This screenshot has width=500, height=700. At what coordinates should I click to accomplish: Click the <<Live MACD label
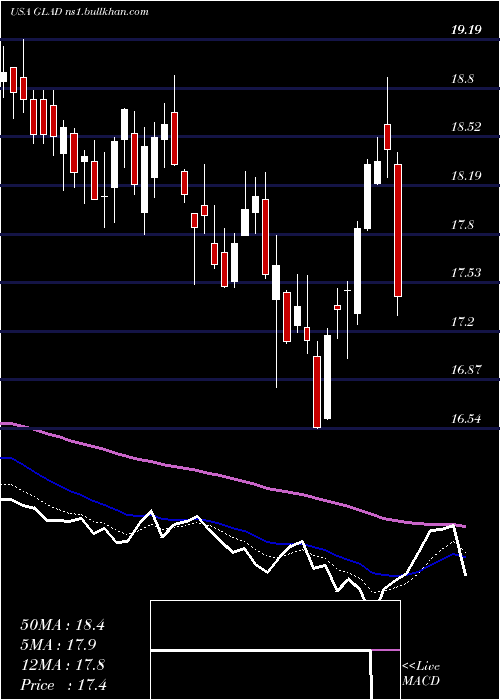tap(421, 674)
